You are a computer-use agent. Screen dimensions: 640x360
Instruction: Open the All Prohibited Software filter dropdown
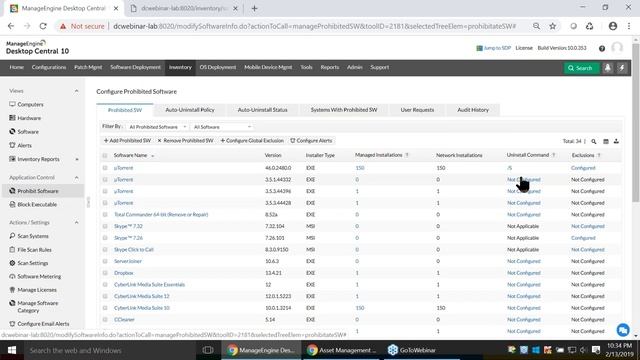(157, 127)
